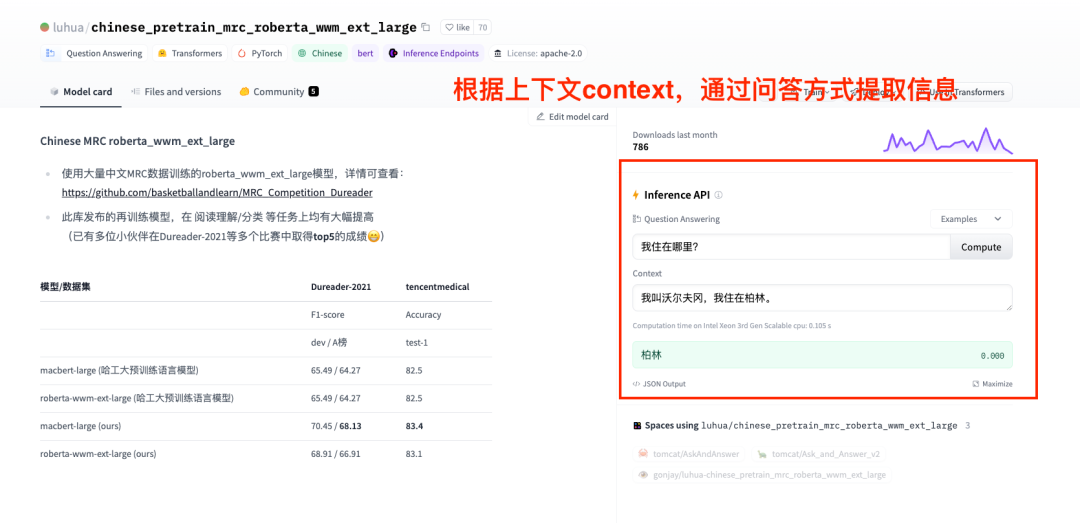Screen dimensions: 1080x523
Task: Click the Dureader-2021 column header
Action: click(341, 287)
